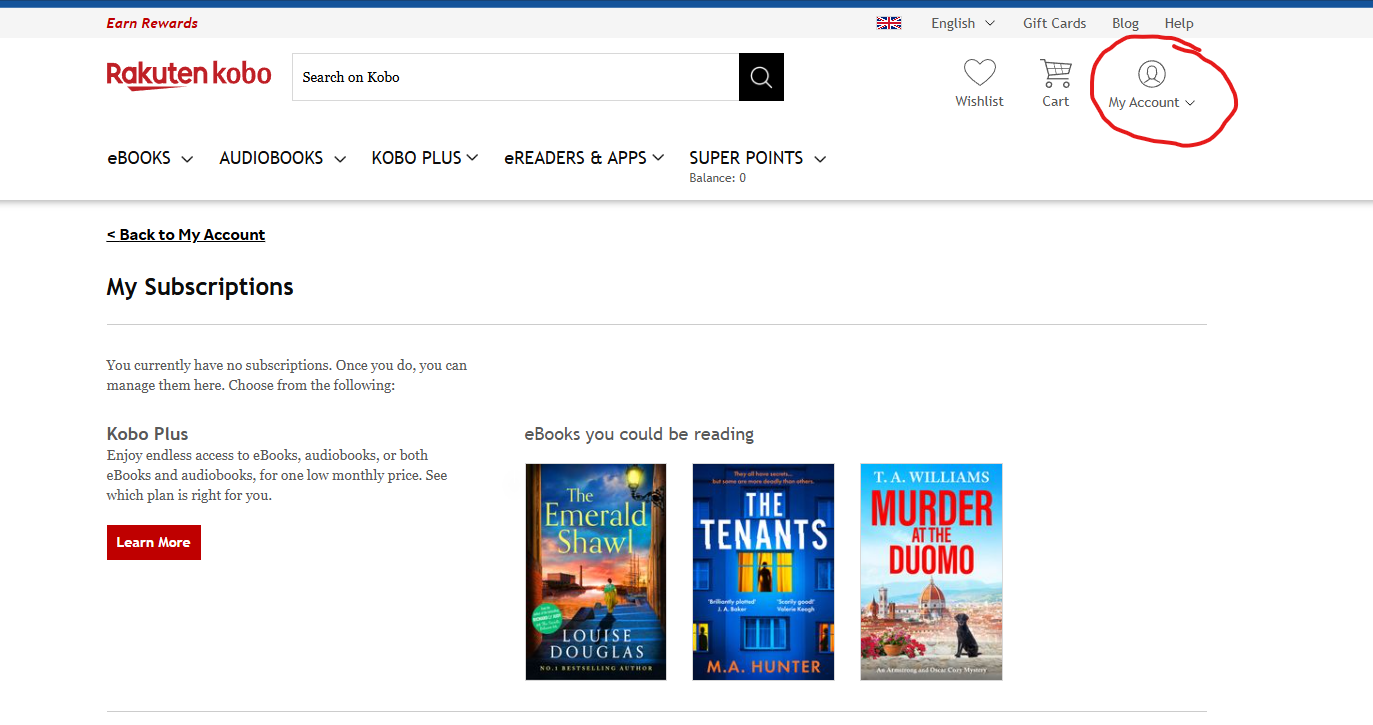The width and height of the screenshot is (1373, 725).
Task: View the shopping Cart icon
Action: click(x=1055, y=73)
